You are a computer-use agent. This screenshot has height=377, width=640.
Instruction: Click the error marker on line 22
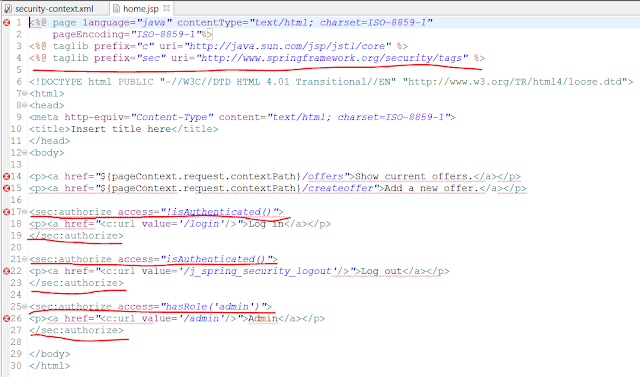point(6,271)
